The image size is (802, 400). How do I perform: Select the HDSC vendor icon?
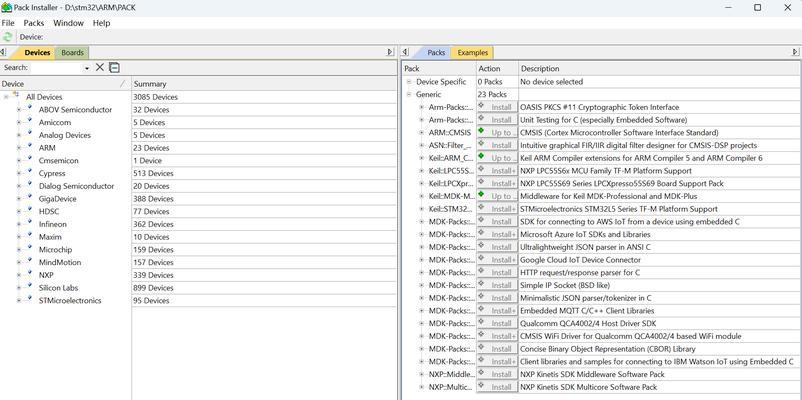tap(29, 211)
